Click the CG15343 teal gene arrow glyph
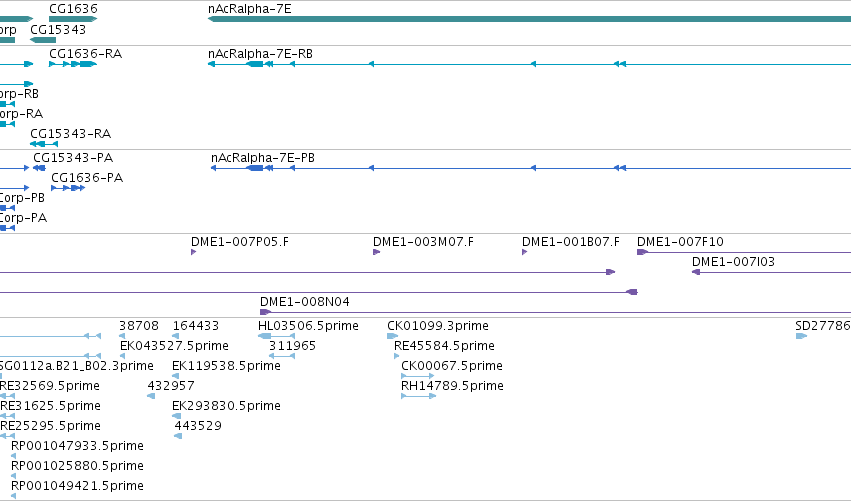851x501 pixels. coord(43,40)
